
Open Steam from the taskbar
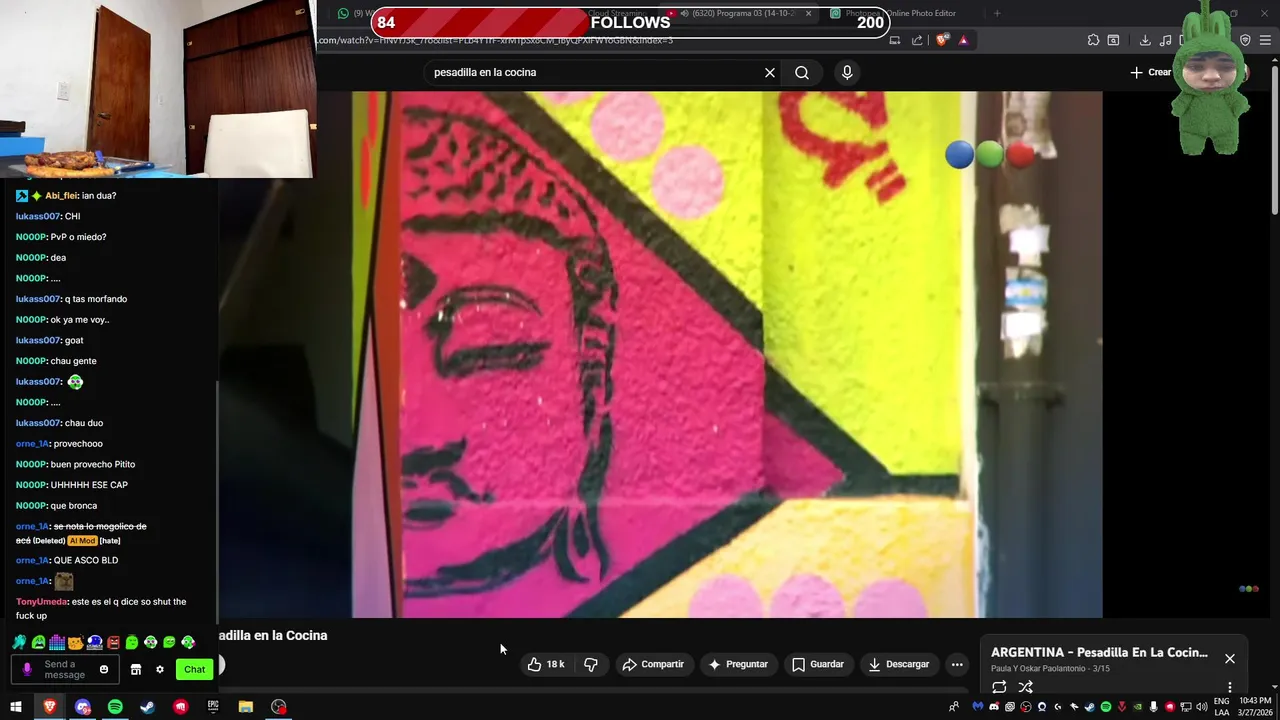(147, 707)
